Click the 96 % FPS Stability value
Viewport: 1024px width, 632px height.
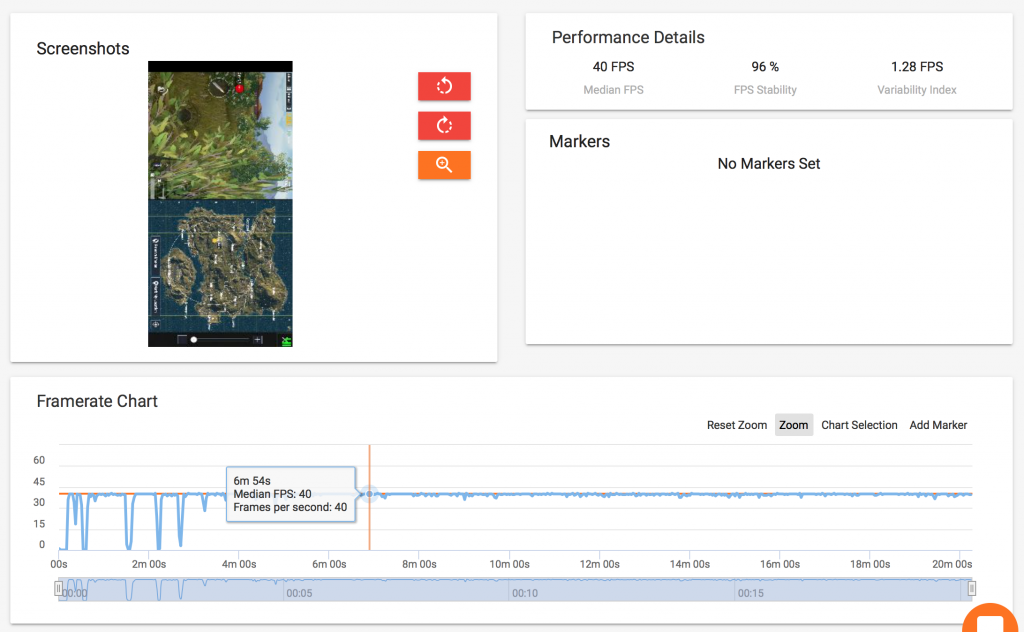coord(765,67)
